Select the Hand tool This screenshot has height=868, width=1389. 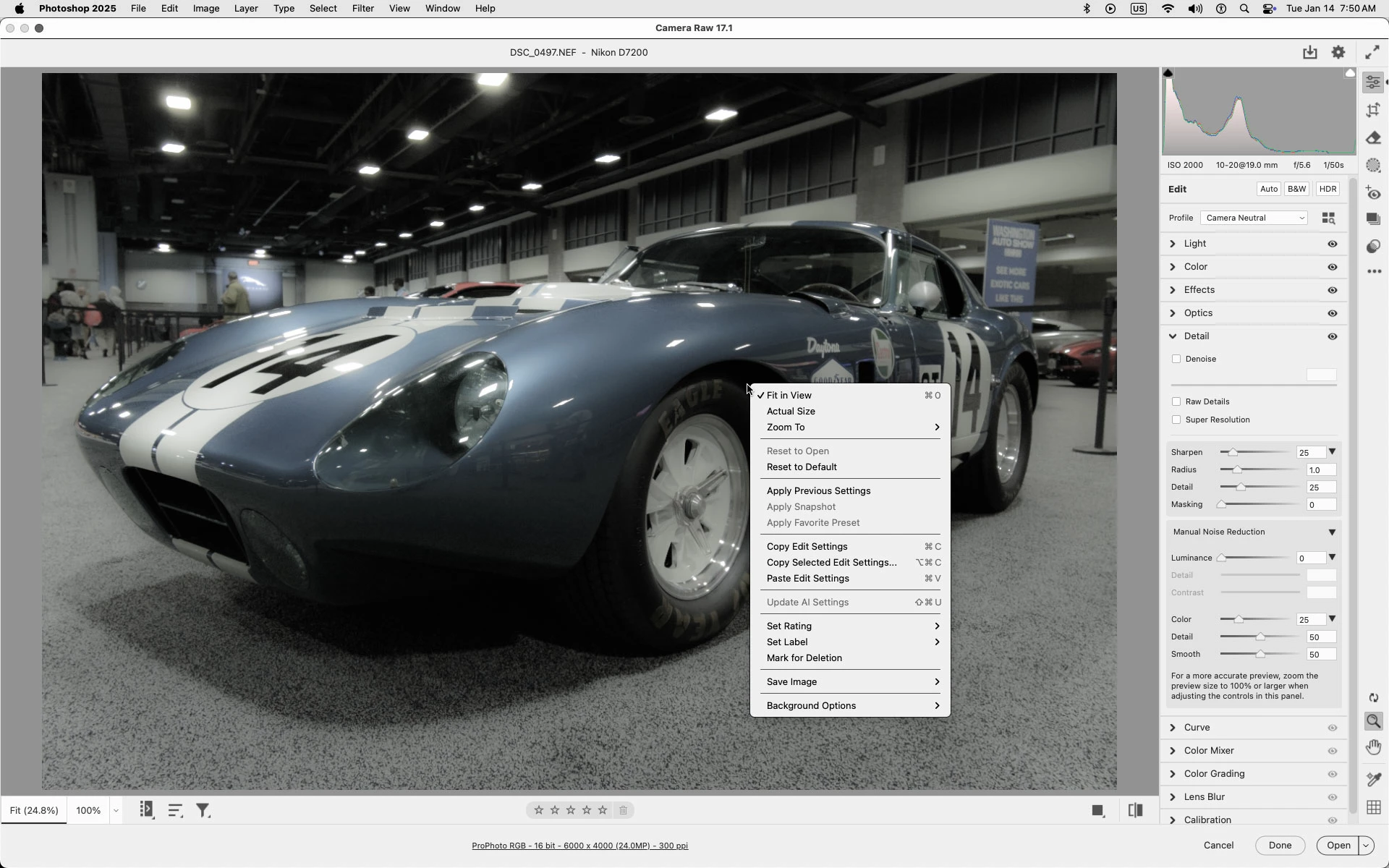(x=1373, y=747)
